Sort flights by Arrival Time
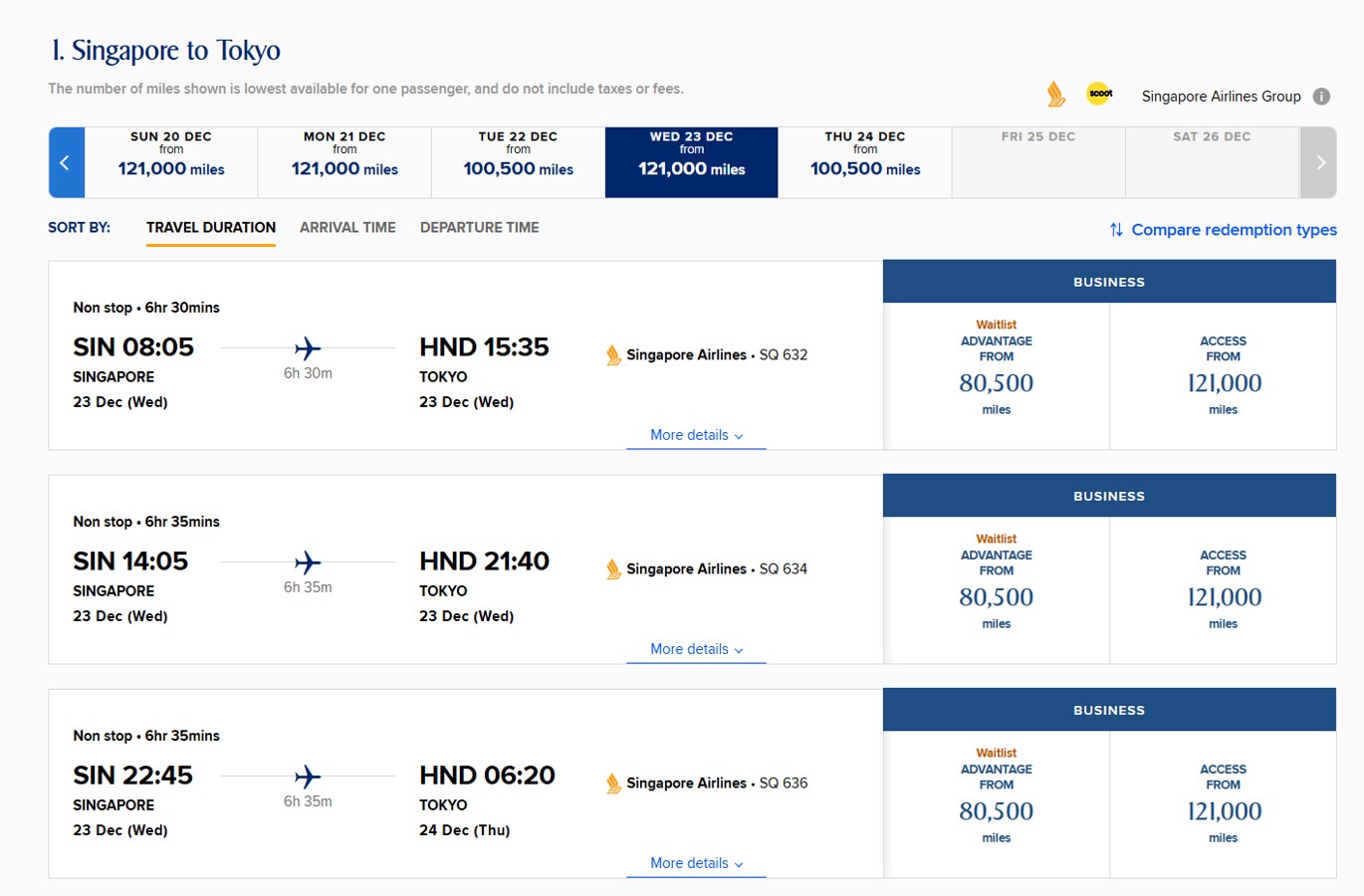This screenshot has width=1364, height=896. (x=347, y=228)
